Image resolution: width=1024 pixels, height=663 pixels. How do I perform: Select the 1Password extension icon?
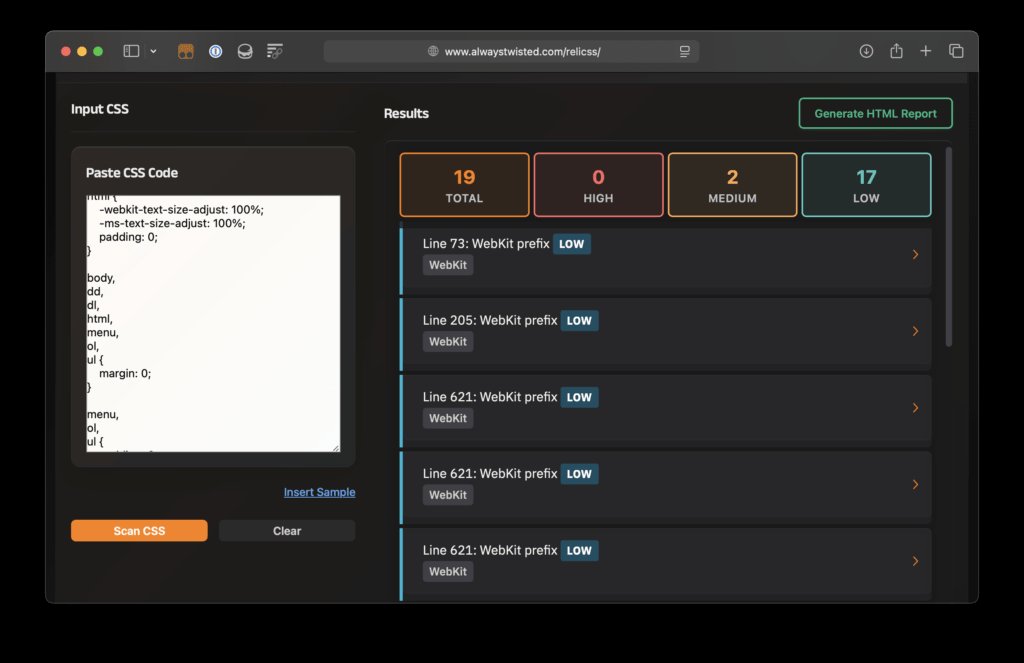(x=215, y=50)
